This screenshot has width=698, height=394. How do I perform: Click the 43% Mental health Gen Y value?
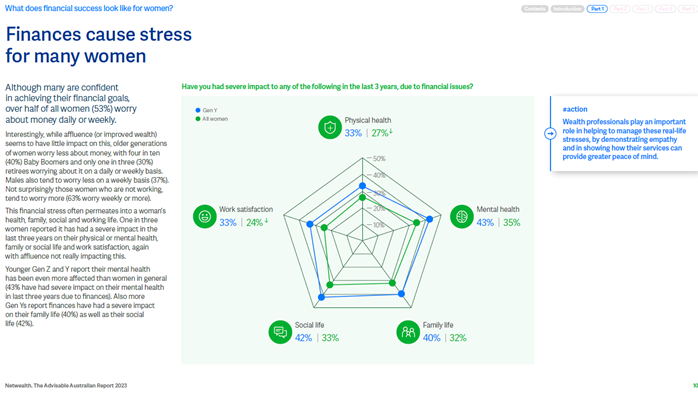pyautogui.click(x=485, y=223)
